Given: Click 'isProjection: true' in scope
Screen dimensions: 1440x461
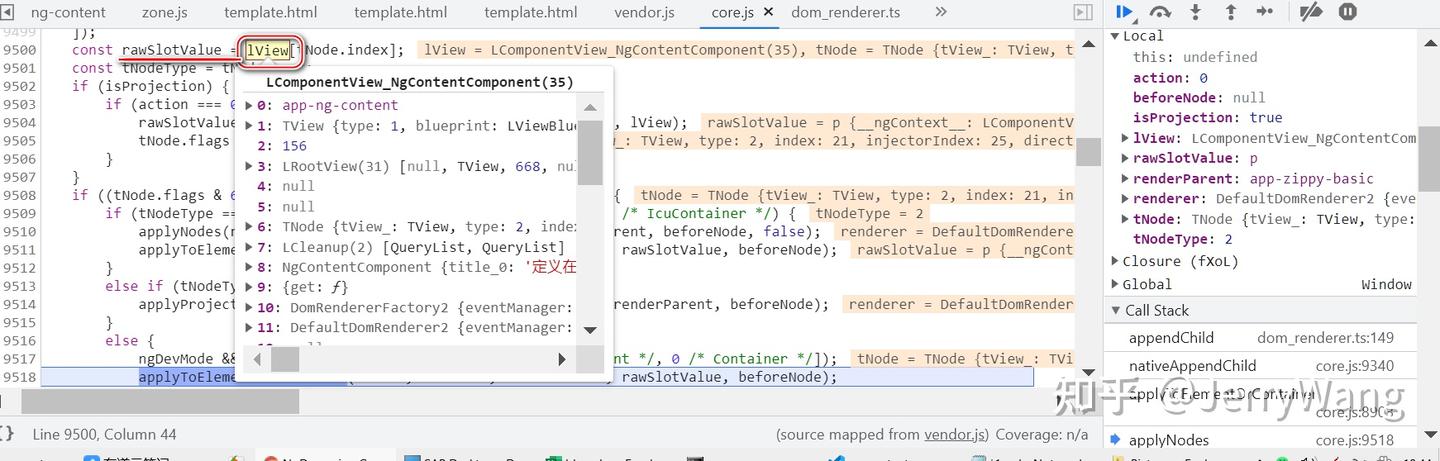Looking at the screenshot, I should [x=1208, y=117].
